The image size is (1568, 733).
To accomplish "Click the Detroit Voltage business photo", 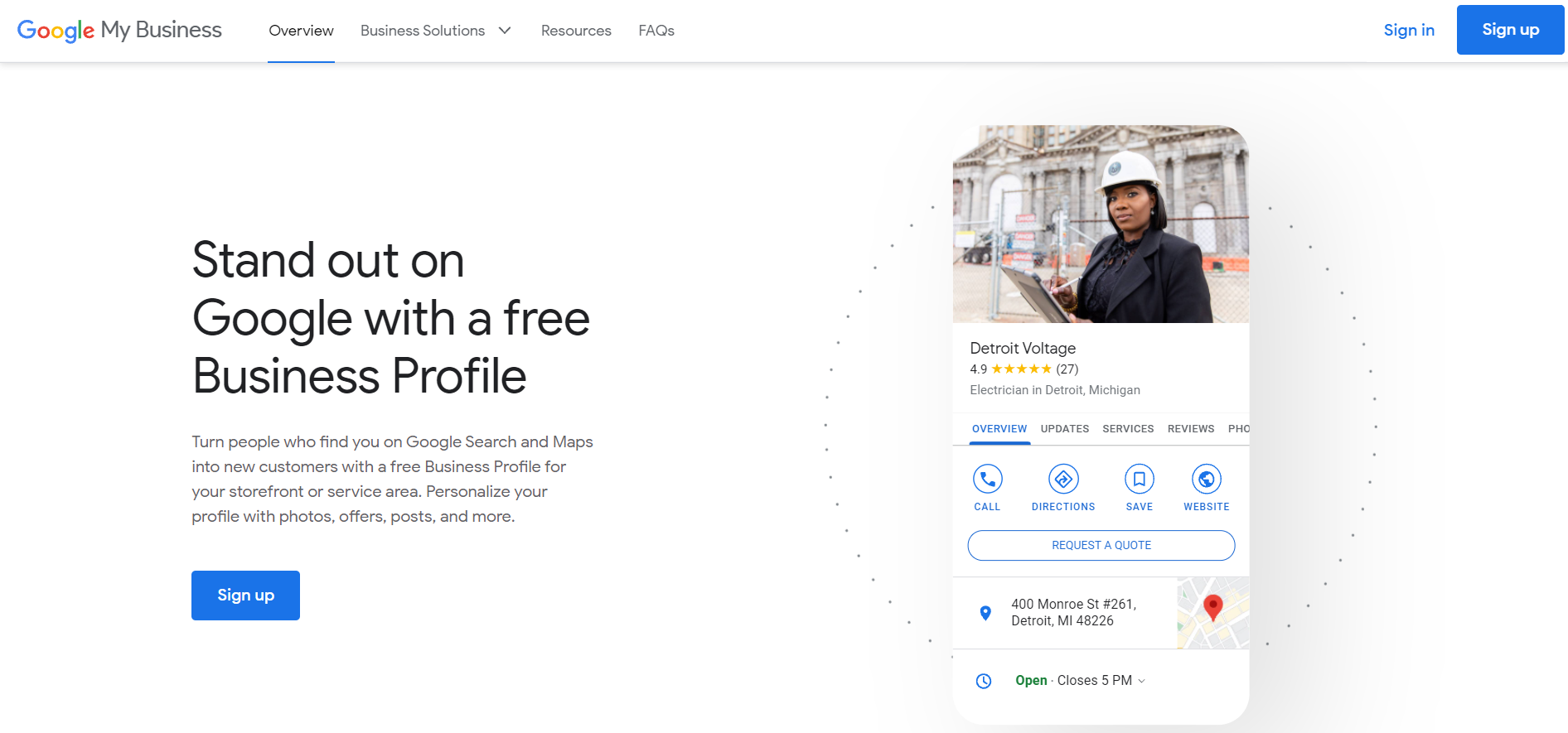I will 1101,224.
